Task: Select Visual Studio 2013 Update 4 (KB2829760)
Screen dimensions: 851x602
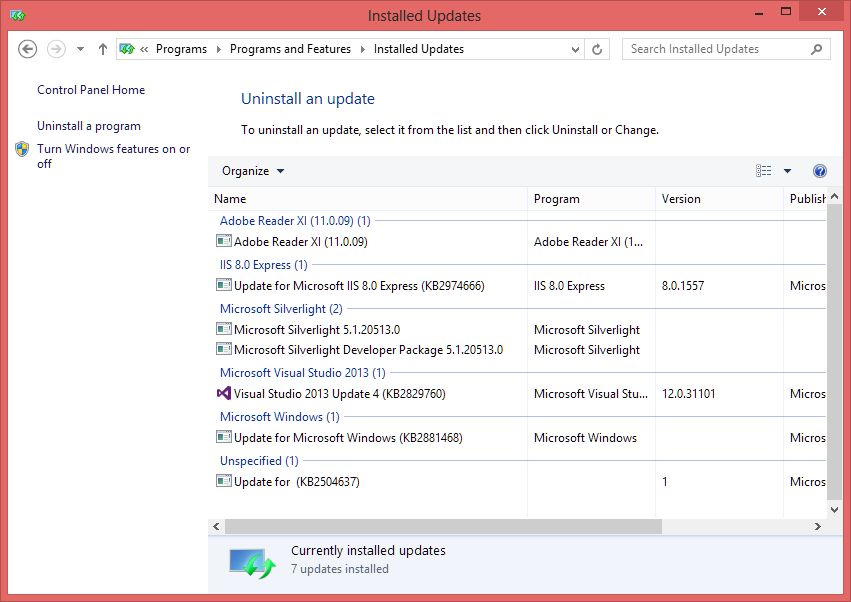Action: tap(518, 394)
